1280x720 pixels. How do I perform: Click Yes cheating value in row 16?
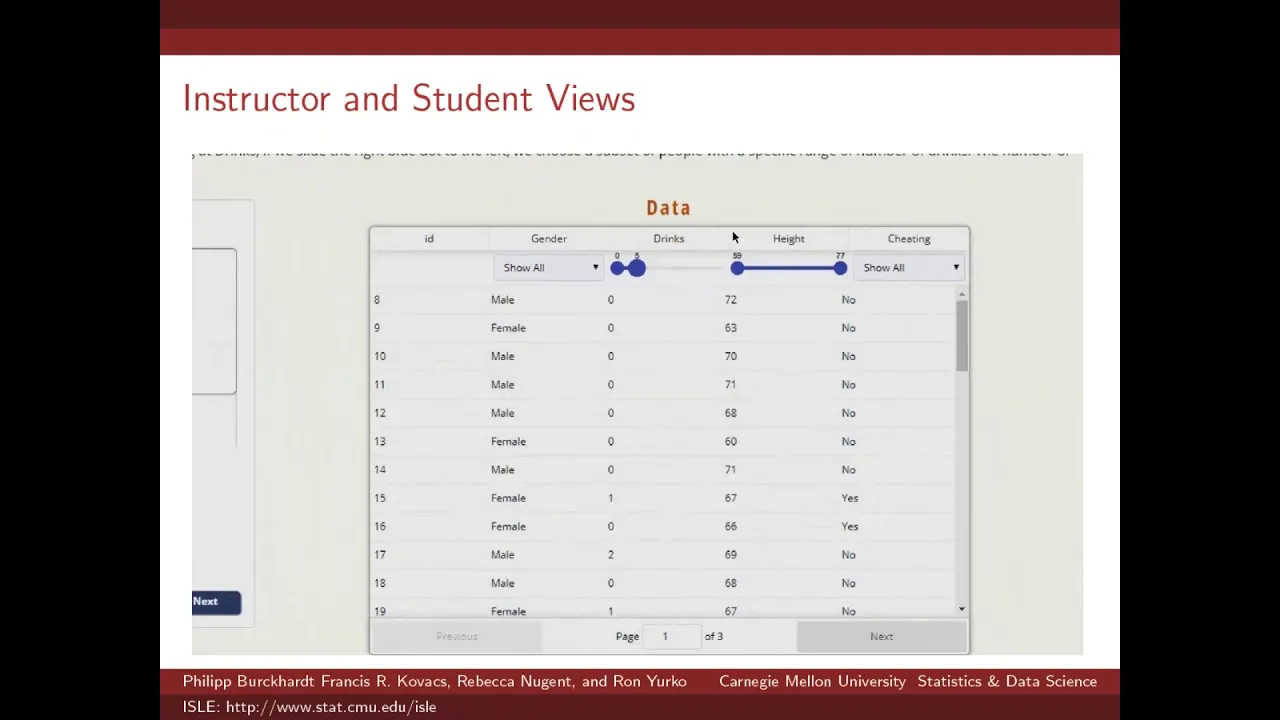pyautogui.click(x=850, y=526)
